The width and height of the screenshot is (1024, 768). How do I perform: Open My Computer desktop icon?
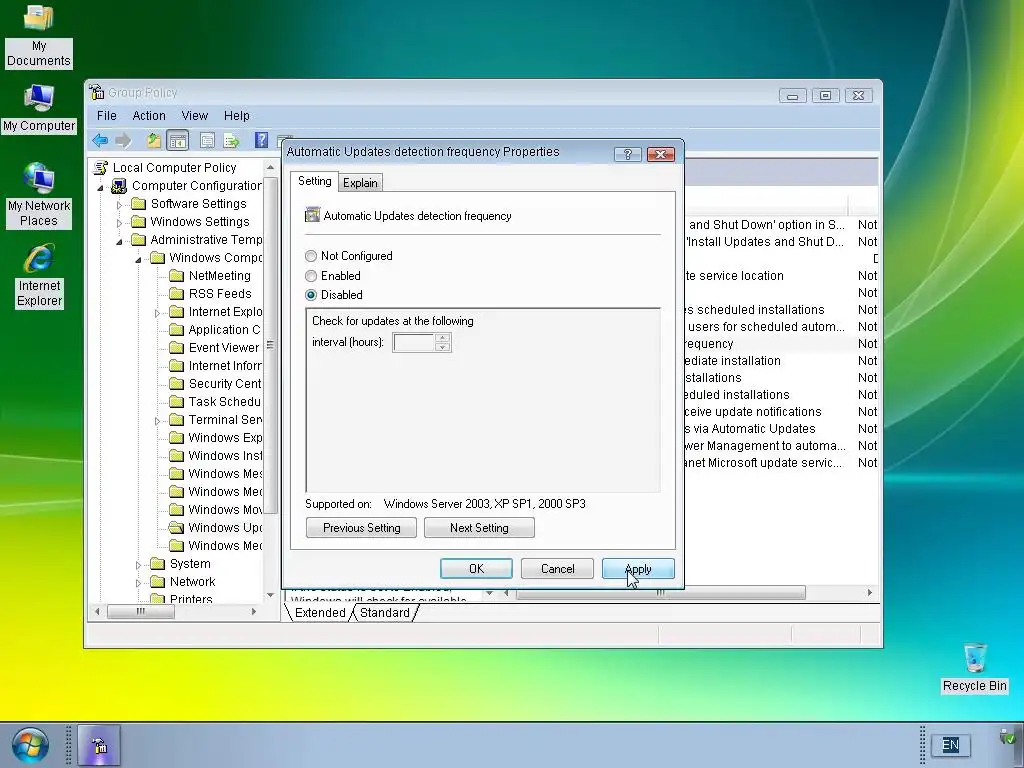point(39,108)
